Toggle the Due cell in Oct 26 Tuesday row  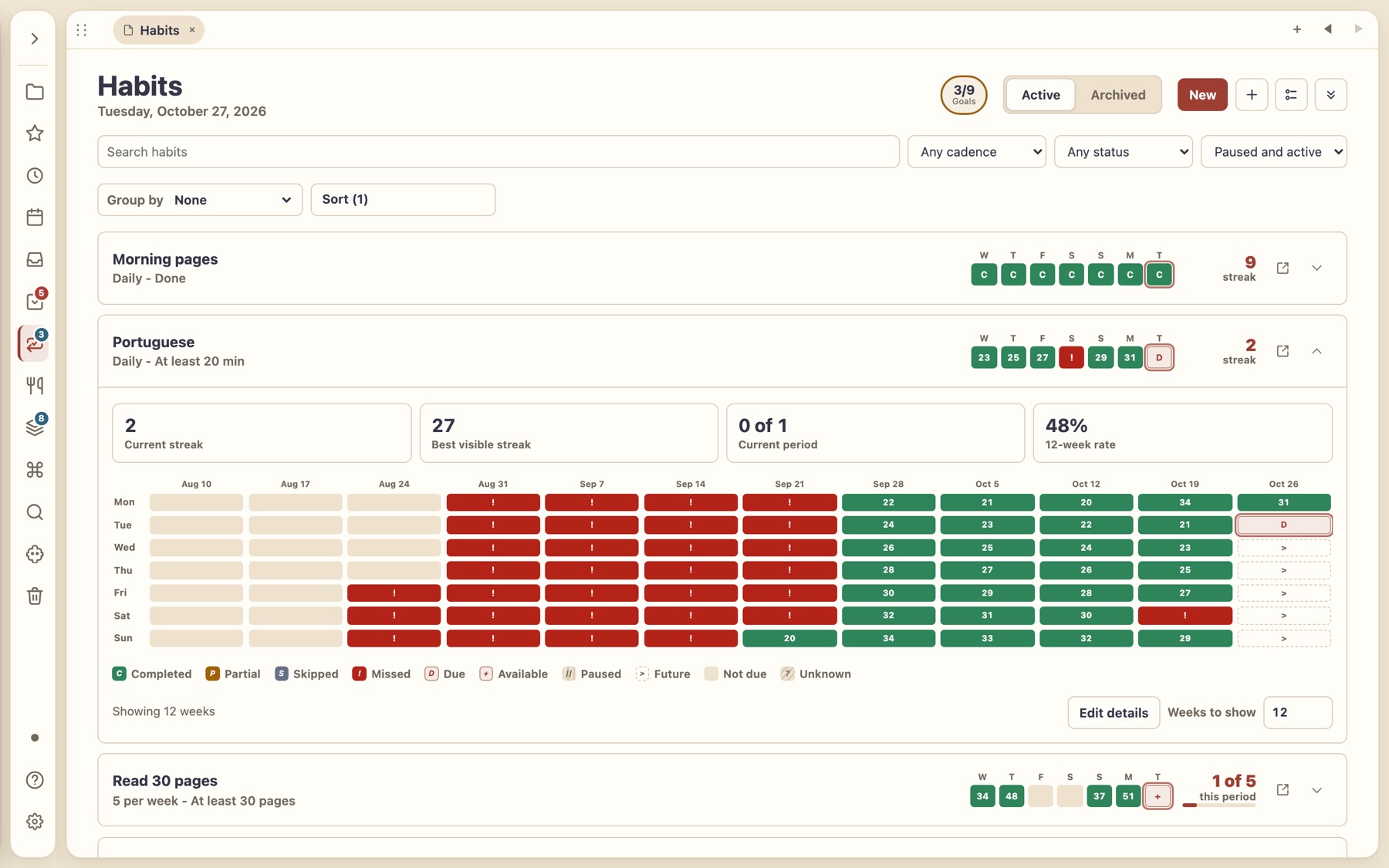[x=1283, y=525]
